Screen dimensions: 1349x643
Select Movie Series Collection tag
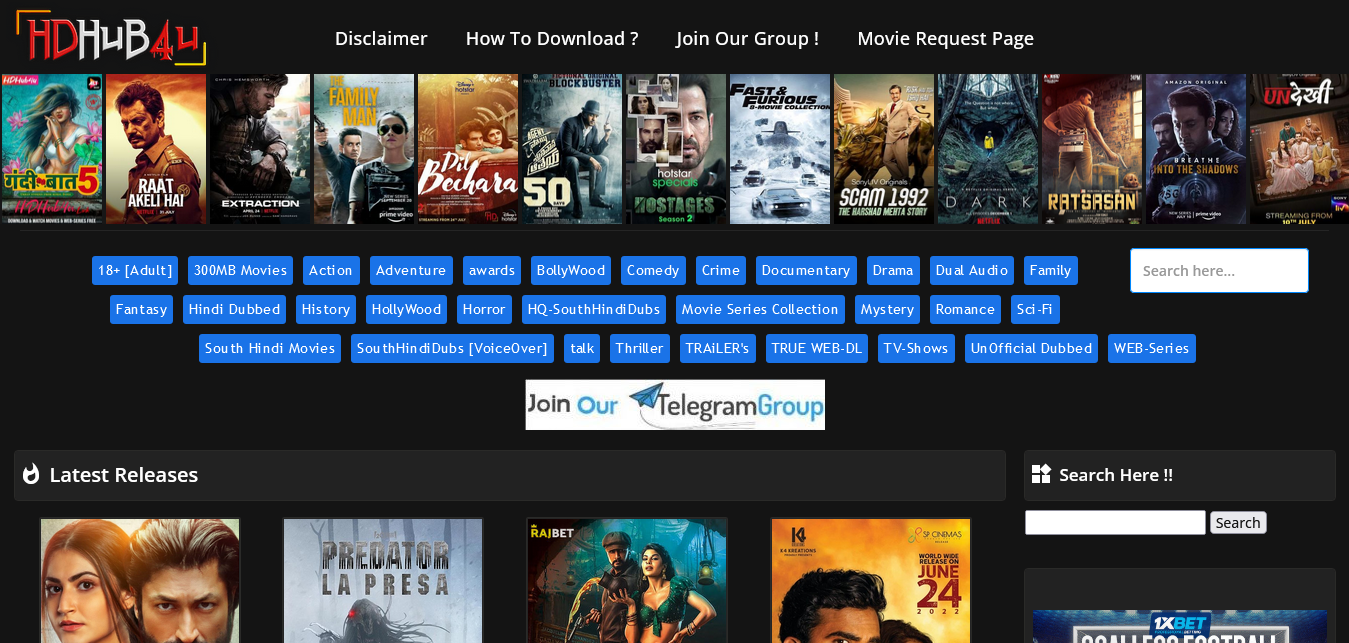(760, 309)
